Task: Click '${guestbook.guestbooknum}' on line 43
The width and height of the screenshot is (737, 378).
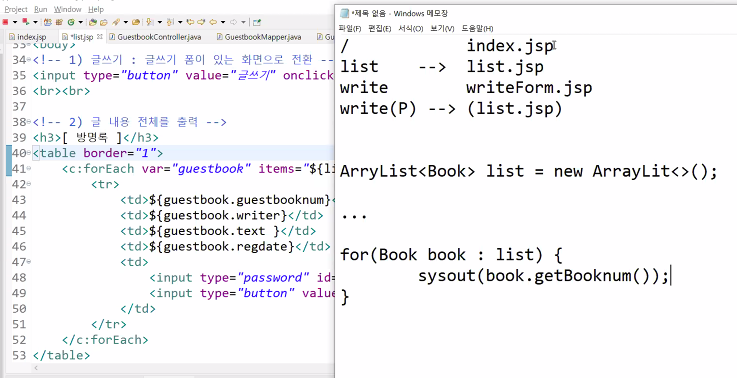Action: pos(240,200)
